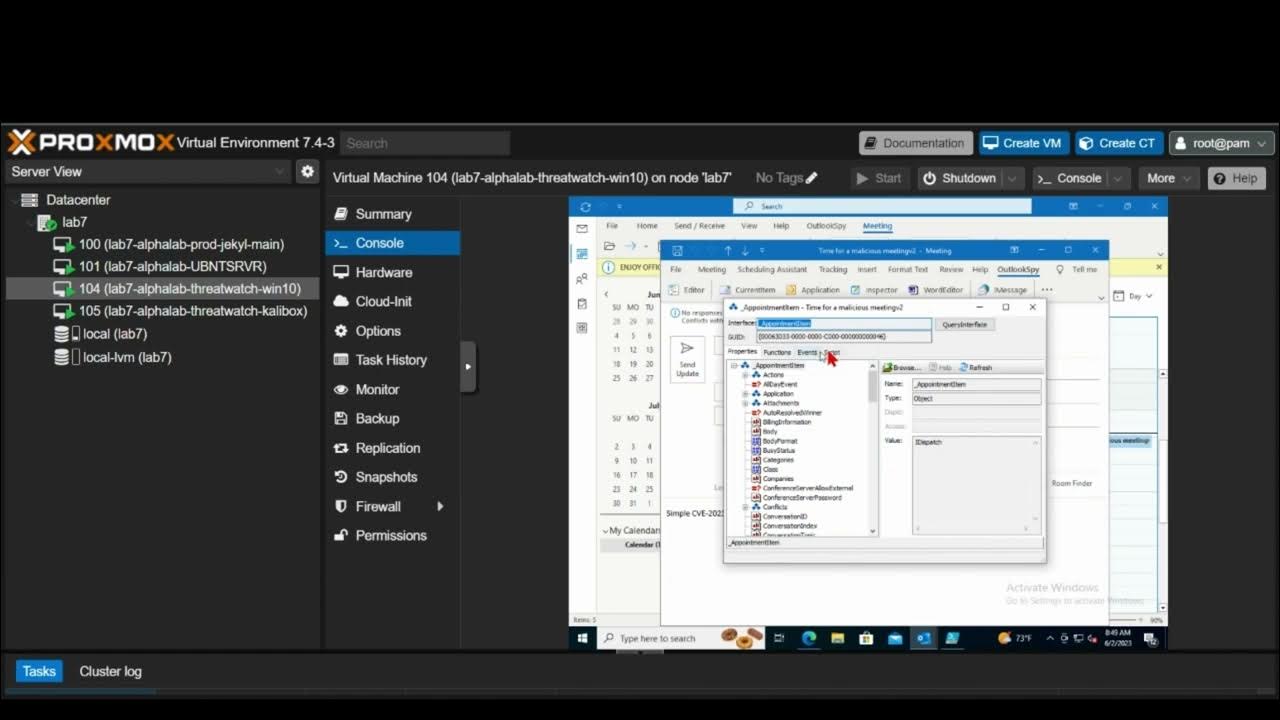Screen dimensions: 1280x720
Task: Switch to the Cluster log tab
Action: [x=110, y=671]
